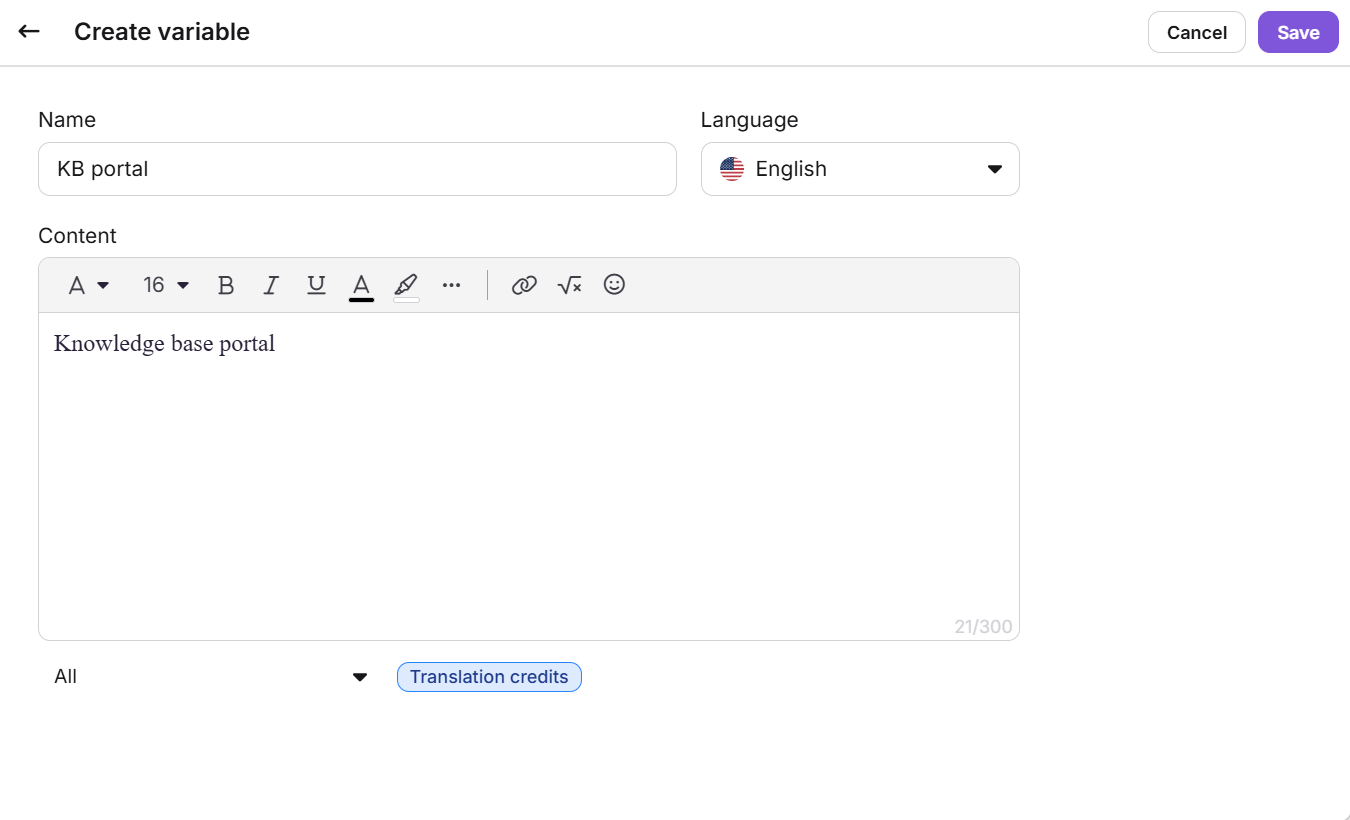This screenshot has width=1350, height=820.
Task: Open the text color picker icon
Action: point(361,285)
